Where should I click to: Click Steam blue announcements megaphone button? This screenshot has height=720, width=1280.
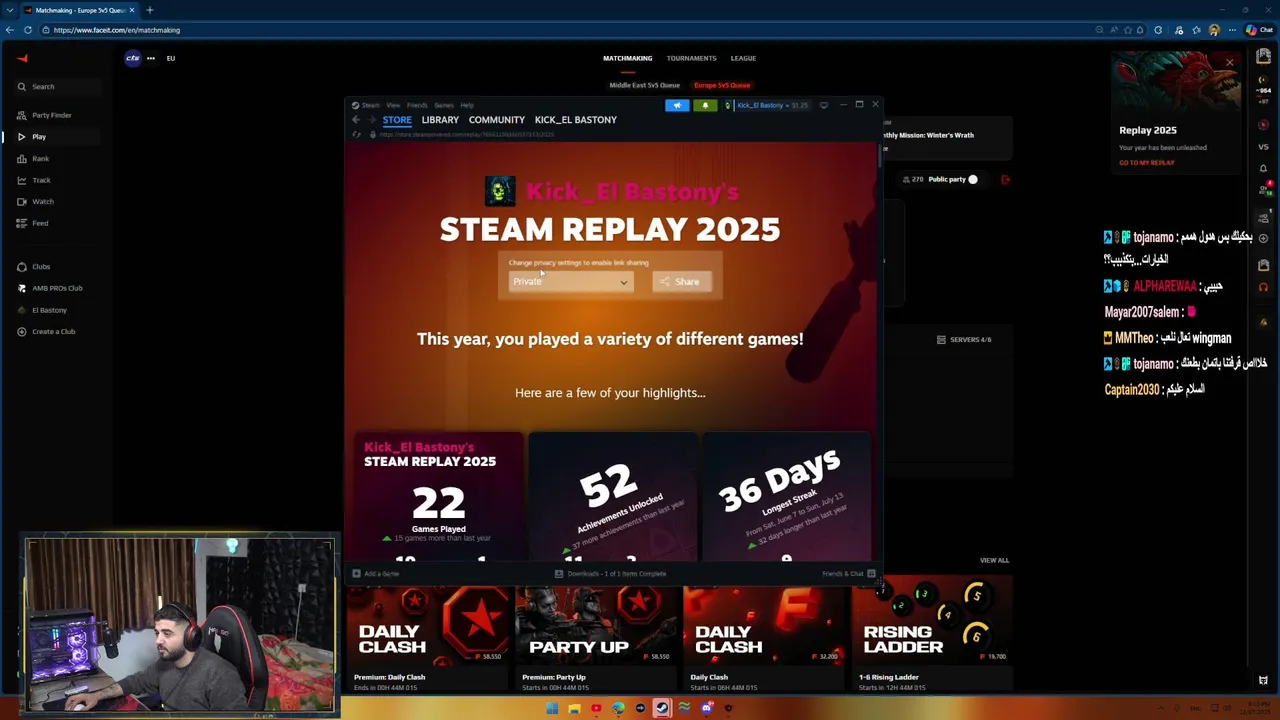tap(677, 105)
